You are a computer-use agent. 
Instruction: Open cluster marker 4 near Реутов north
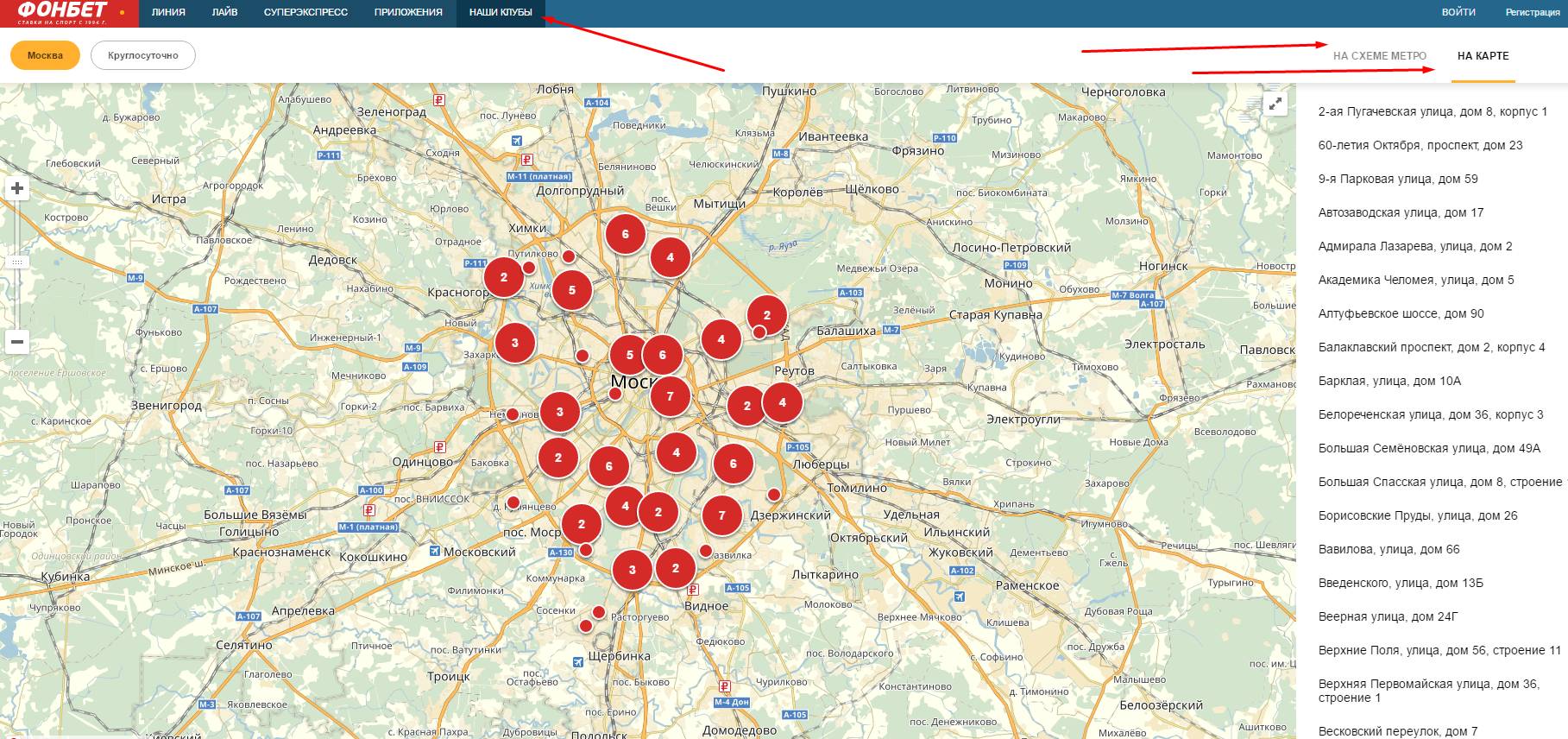click(721, 339)
